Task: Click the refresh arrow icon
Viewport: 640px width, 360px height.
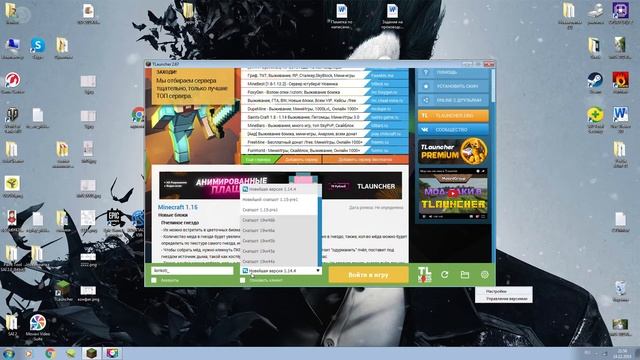Action: (444, 275)
